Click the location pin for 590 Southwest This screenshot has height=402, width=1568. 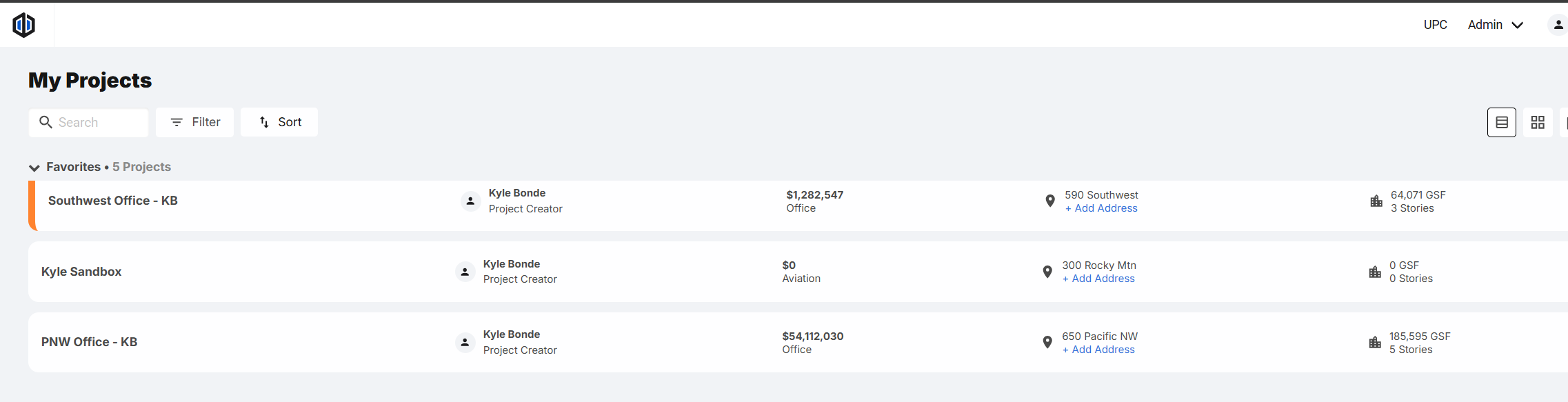pyautogui.click(x=1049, y=201)
